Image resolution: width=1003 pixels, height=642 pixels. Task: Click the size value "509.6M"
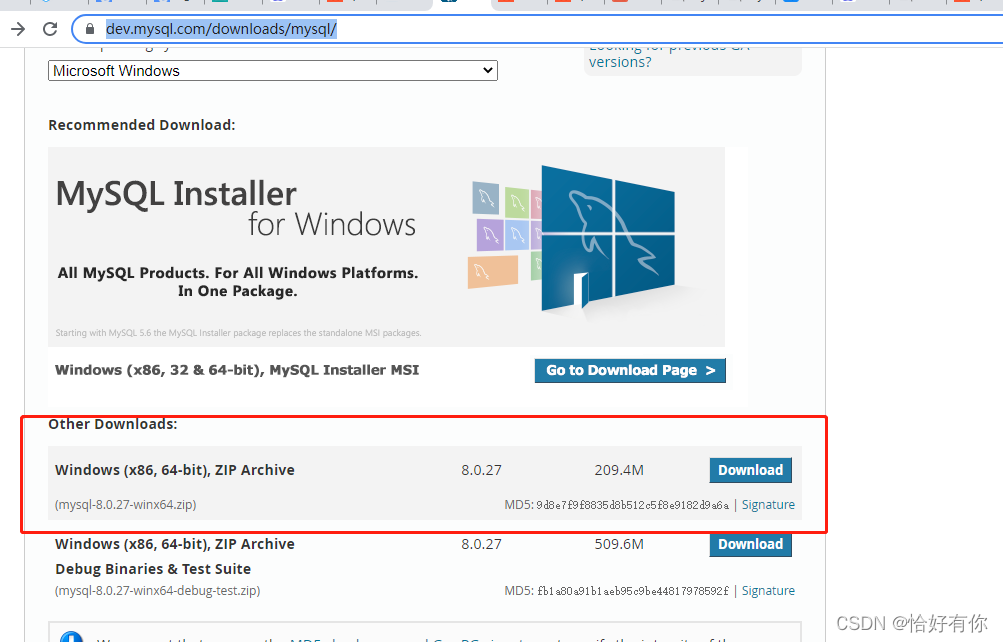click(x=619, y=544)
